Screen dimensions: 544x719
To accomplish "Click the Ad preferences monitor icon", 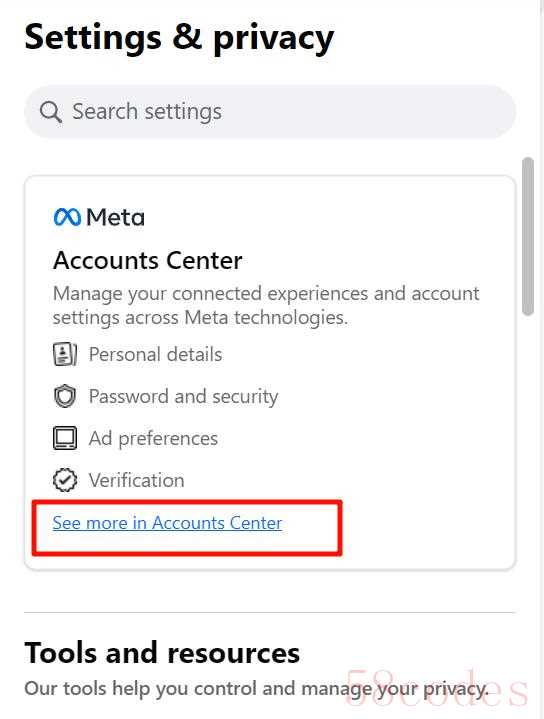I will pyautogui.click(x=65, y=438).
